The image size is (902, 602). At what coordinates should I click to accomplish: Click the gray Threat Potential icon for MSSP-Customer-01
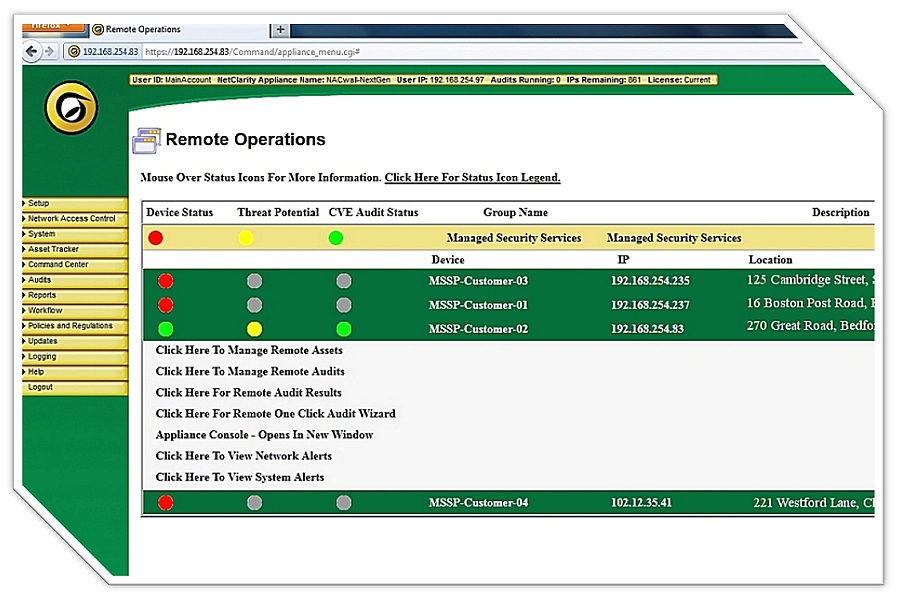click(255, 305)
